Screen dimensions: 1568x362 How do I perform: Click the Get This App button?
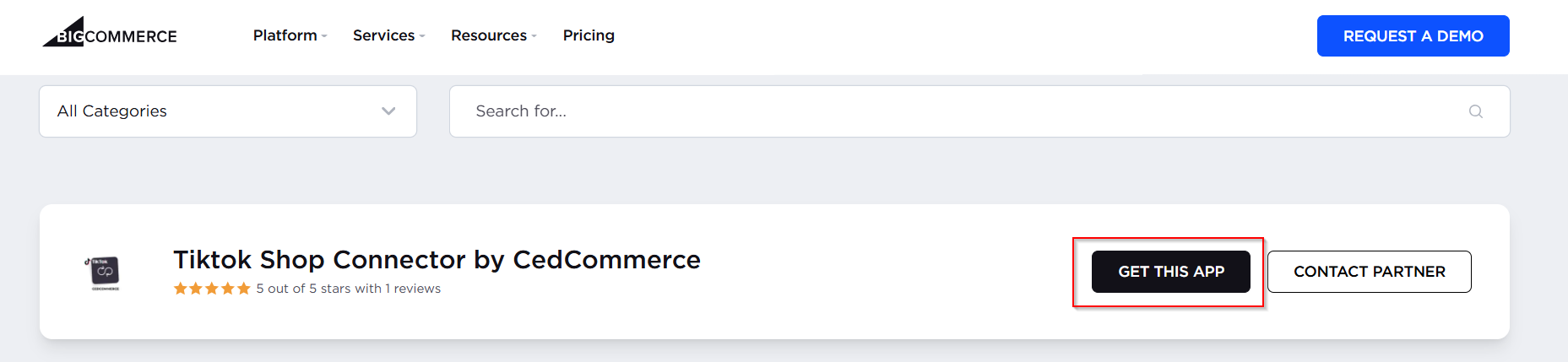point(1170,272)
